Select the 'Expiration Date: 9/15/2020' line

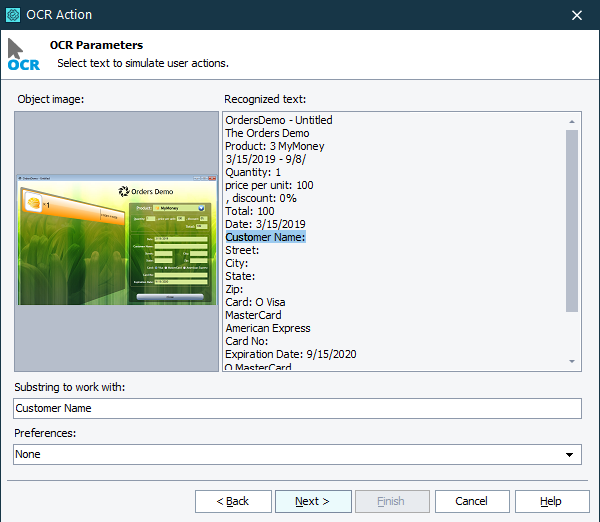click(291, 354)
